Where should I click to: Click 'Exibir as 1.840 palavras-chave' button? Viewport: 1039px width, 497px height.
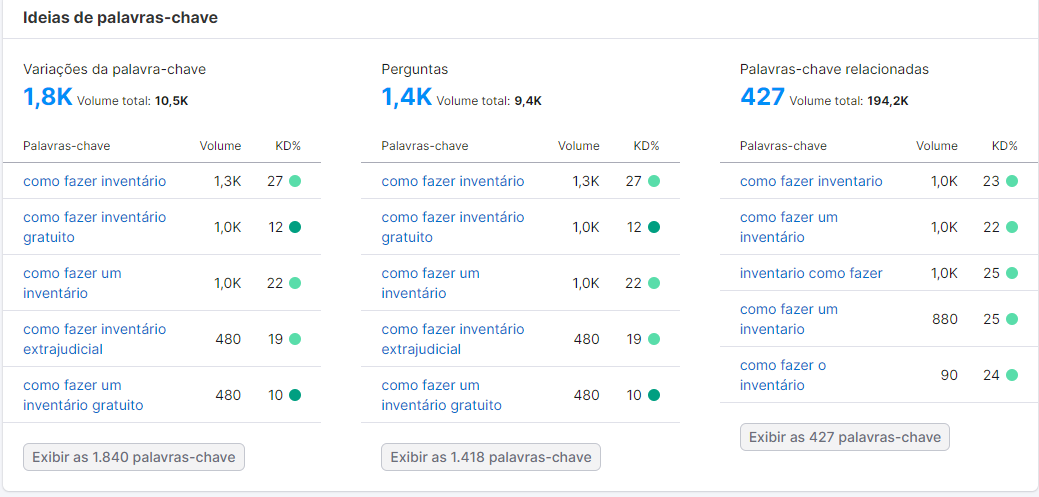click(x=134, y=457)
